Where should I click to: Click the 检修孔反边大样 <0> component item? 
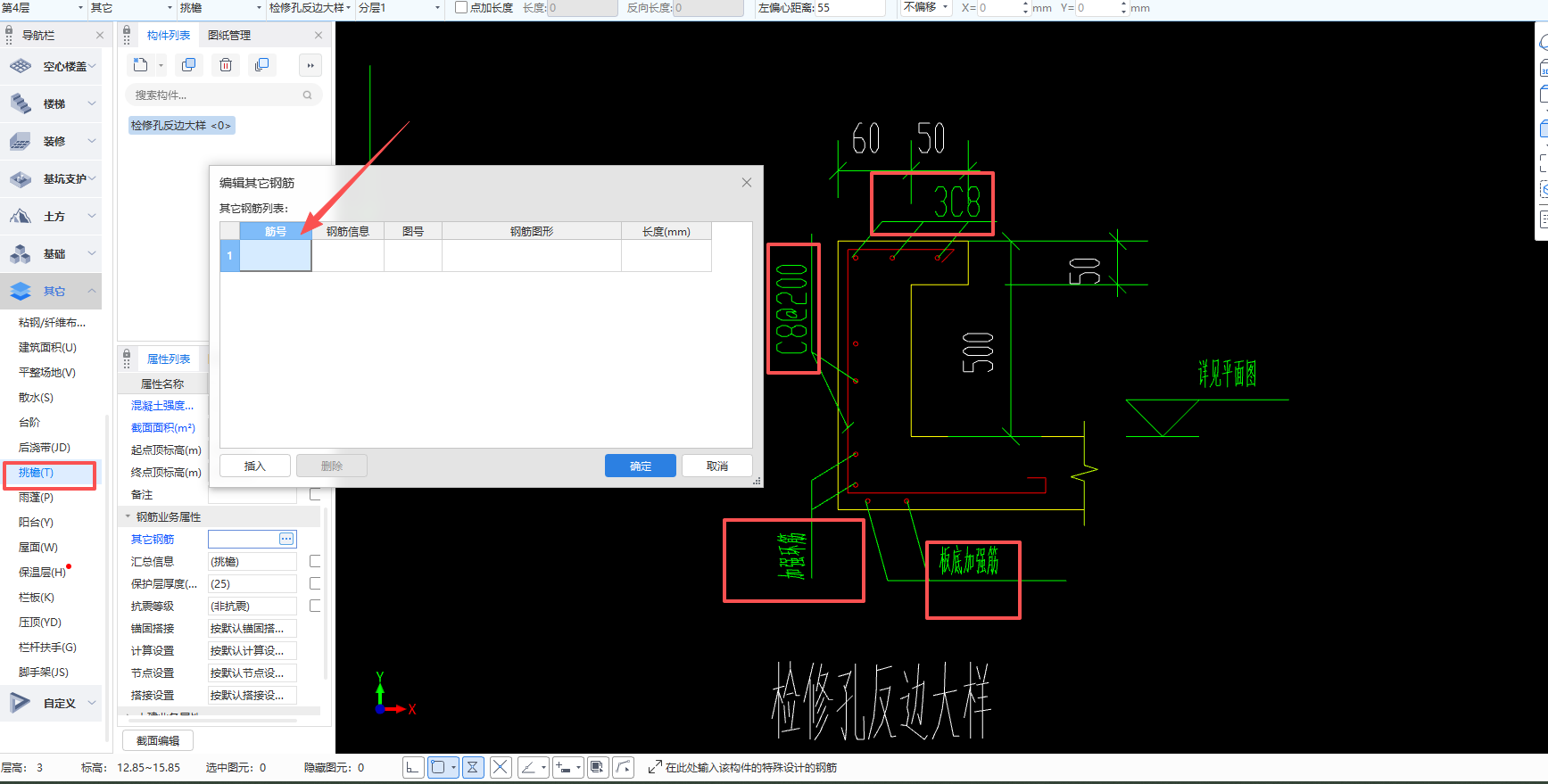[x=181, y=126]
